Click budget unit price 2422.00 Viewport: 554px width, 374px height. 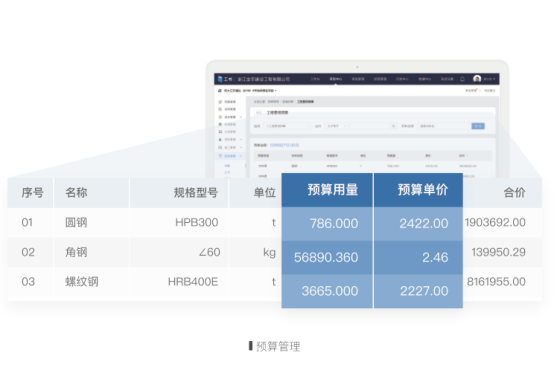pyautogui.click(x=424, y=224)
